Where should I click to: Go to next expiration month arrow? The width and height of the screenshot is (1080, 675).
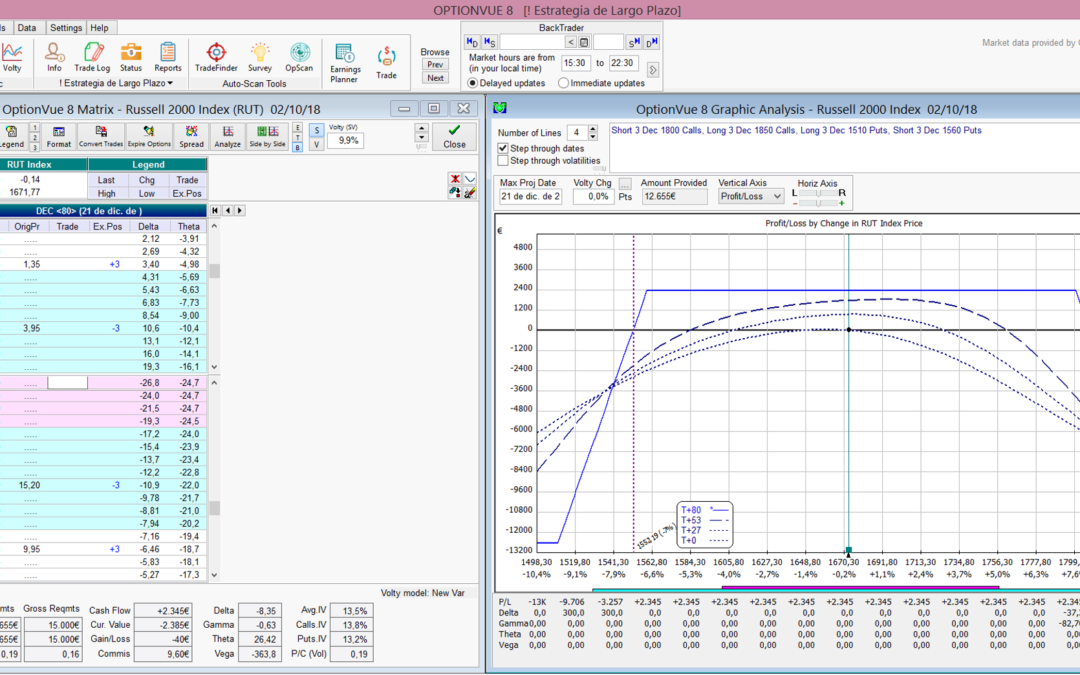pyautogui.click(x=240, y=211)
